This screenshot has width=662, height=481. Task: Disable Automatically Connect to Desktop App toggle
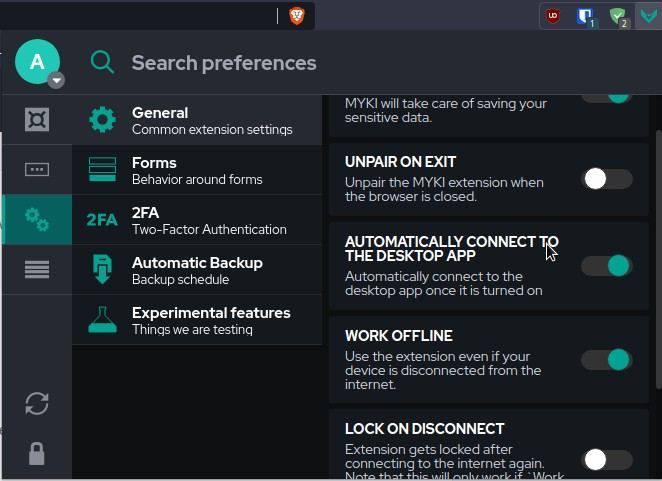coord(607,266)
